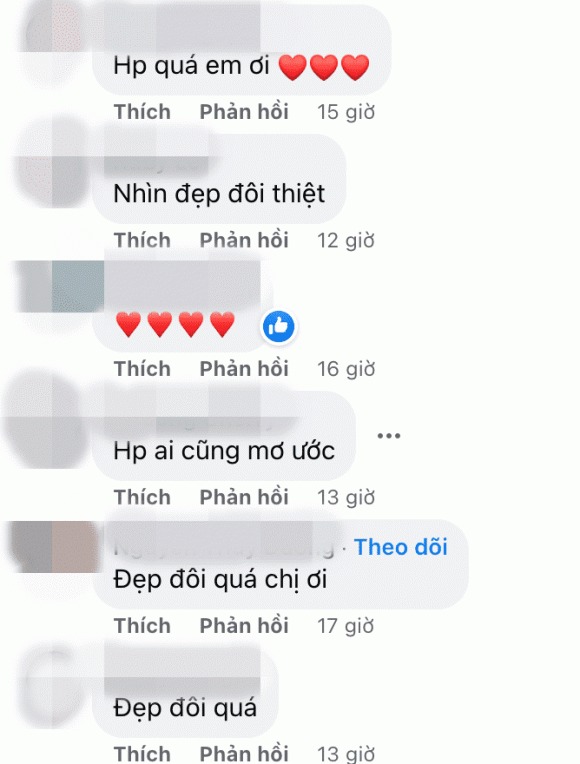Open avatar of 'Đẹp đôi quá chị ơi' commenter

[x=54, y=547]
